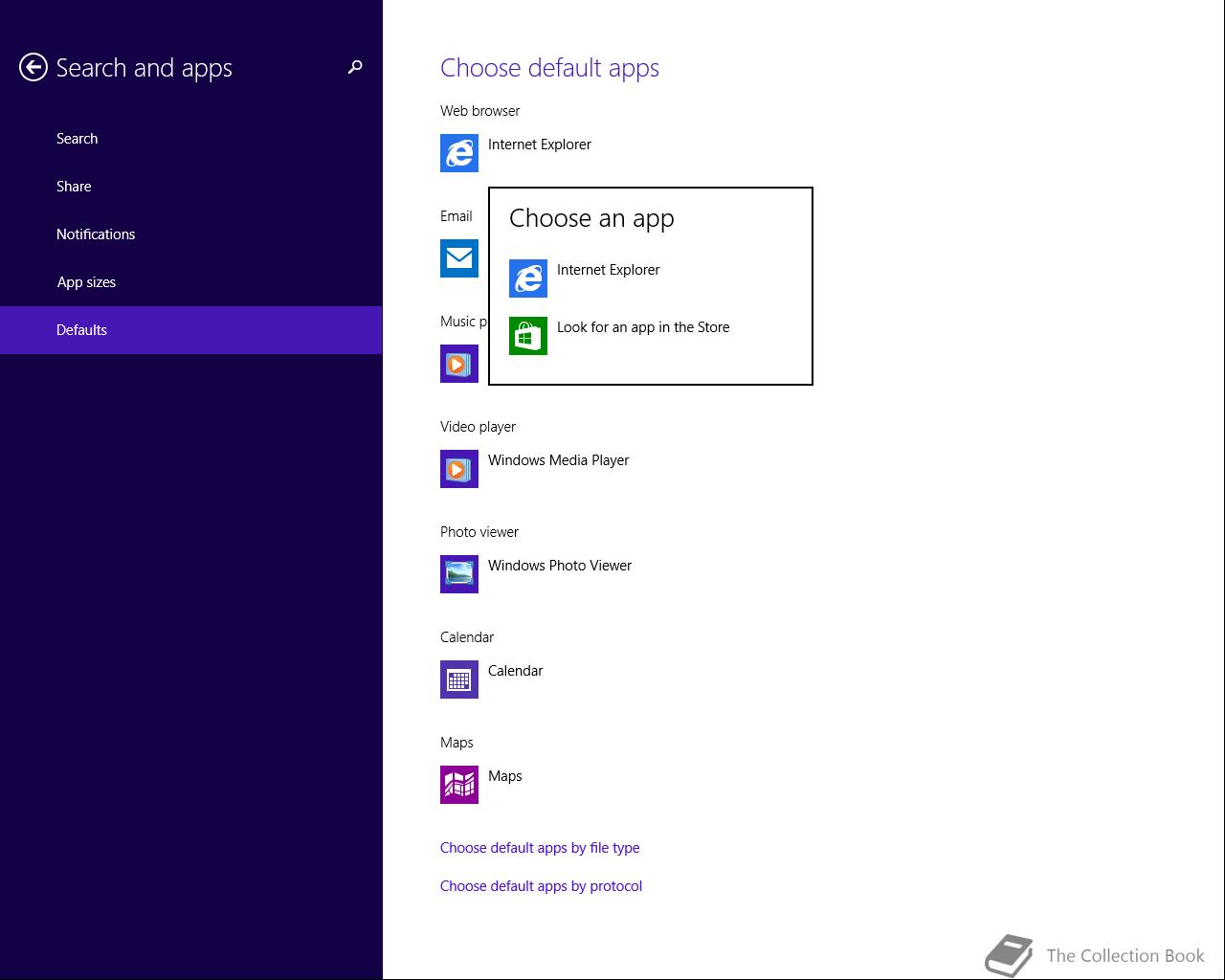Click the Maps app icon

tap(459, 785)
